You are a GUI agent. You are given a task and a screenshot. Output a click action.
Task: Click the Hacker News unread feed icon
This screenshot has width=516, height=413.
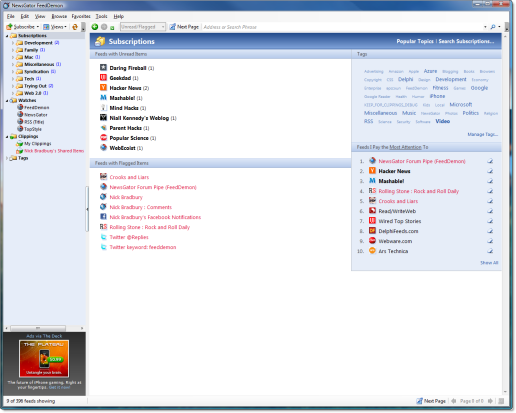[x=103, y=87]
